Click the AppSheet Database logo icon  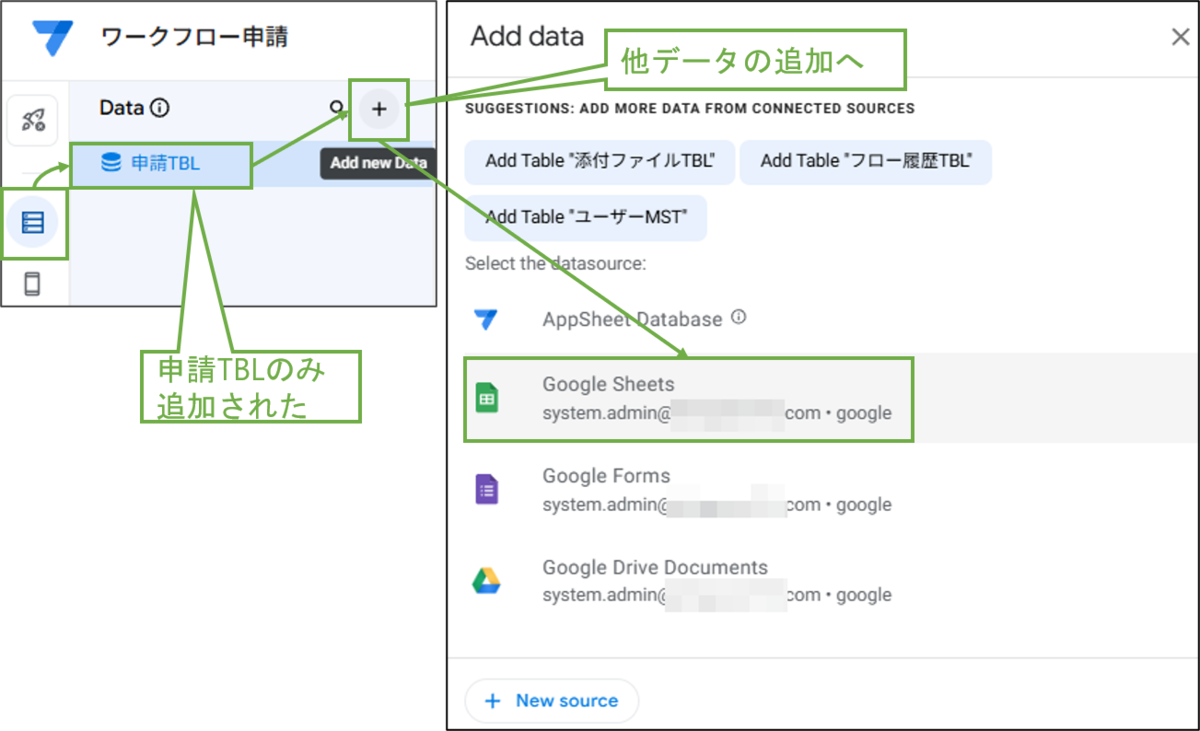pyautogui.click(x=486, y=320)
